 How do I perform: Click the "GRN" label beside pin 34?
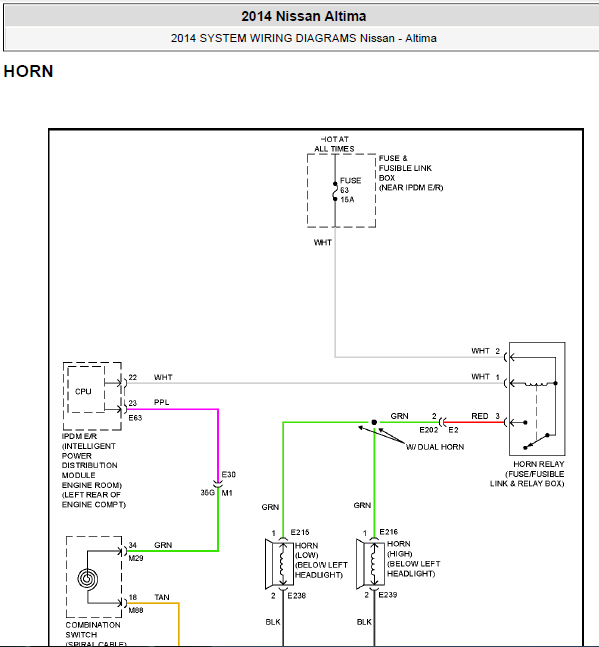coord(163,545)
